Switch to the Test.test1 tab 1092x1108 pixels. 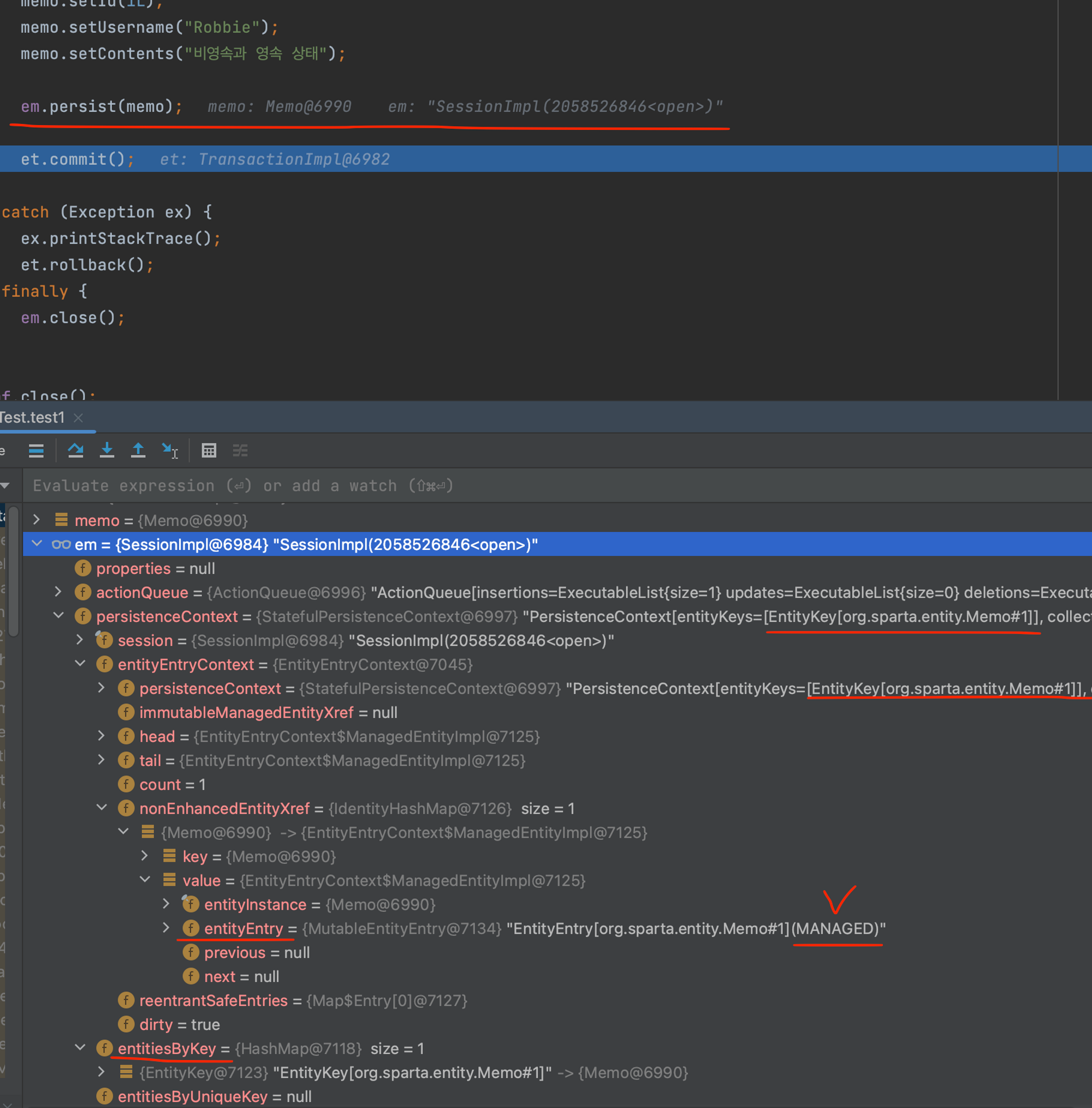point(32,418)
